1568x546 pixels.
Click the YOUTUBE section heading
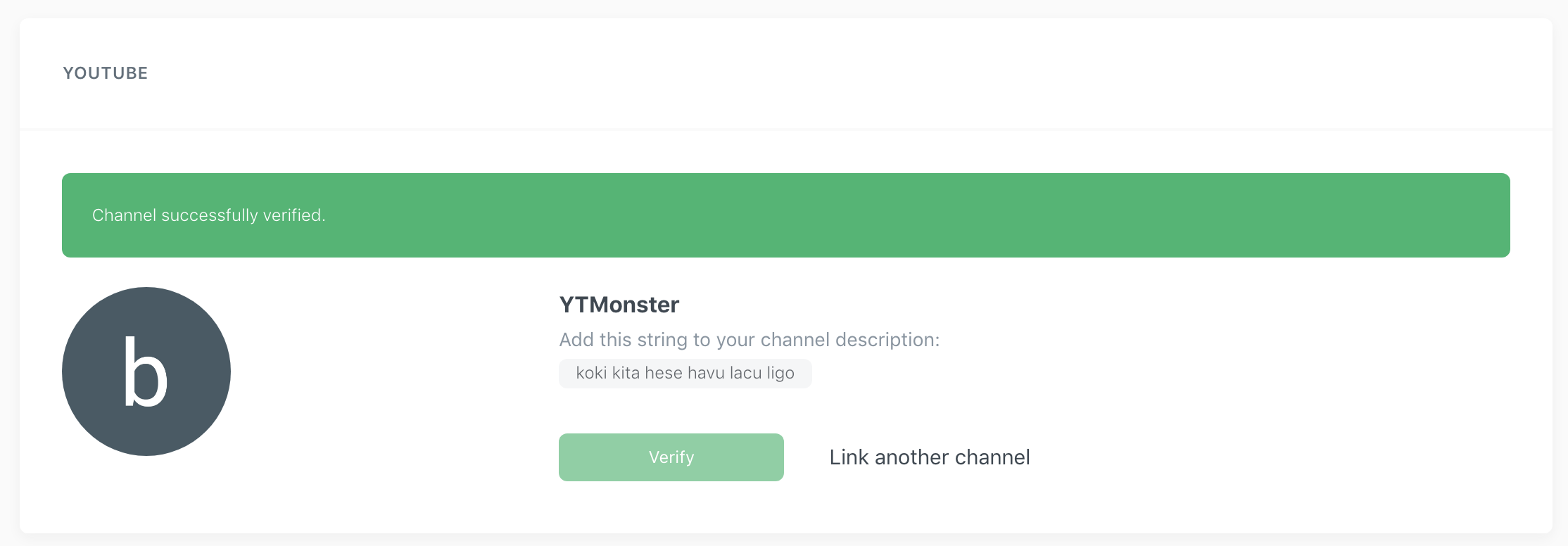point(106,73)
